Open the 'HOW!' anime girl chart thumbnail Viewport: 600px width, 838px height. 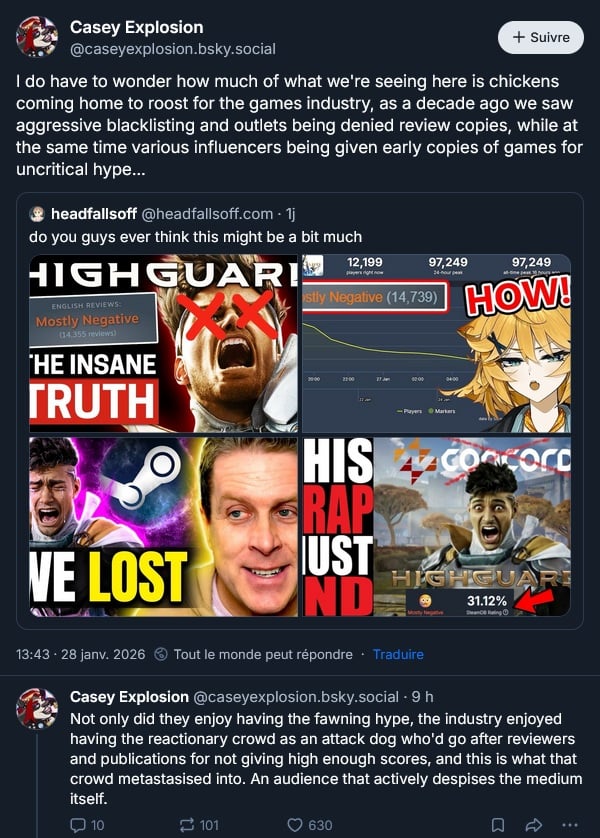point(437,344)
